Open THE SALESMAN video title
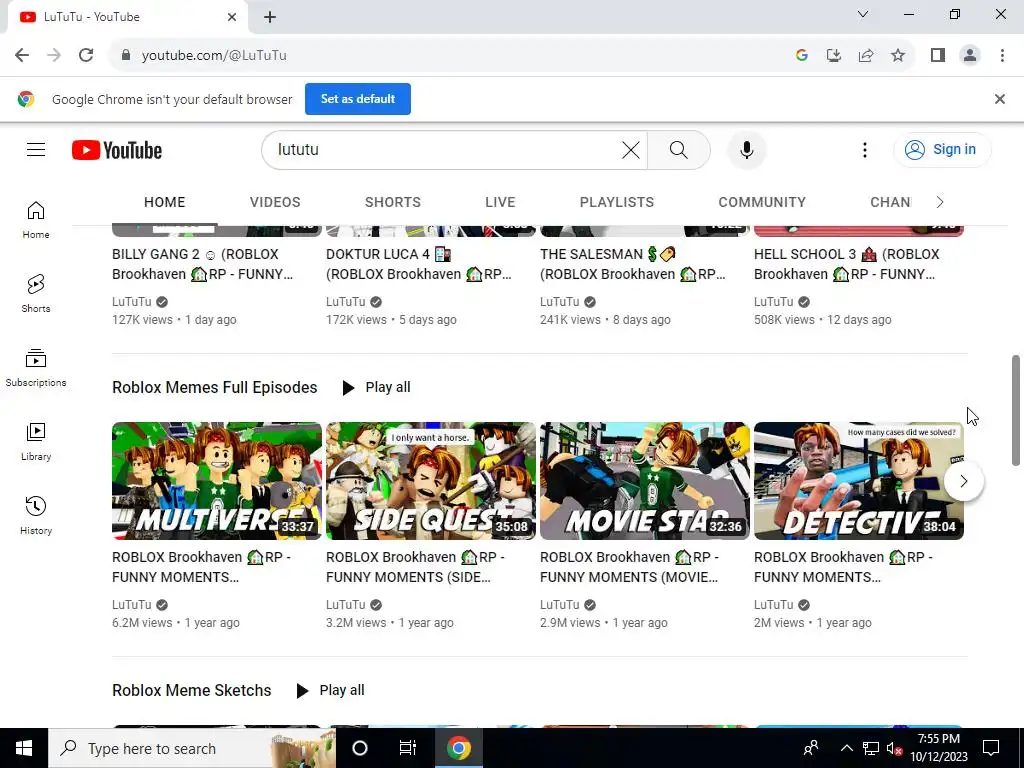This screenshot has width=1024, height=768. [632, 264]
